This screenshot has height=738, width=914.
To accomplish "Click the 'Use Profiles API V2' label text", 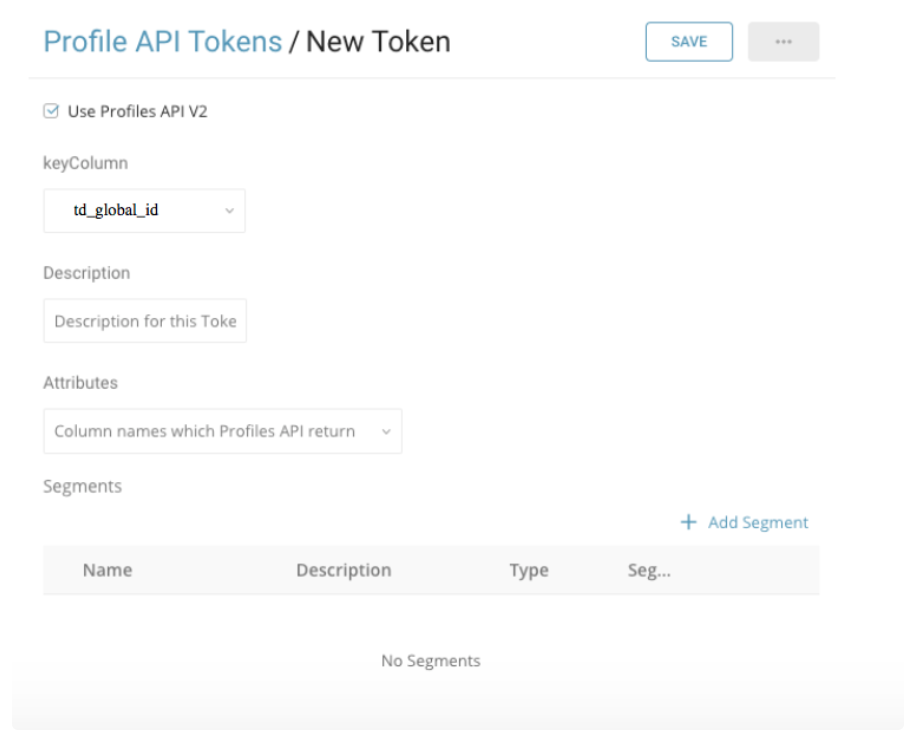I will coord(137,112).
